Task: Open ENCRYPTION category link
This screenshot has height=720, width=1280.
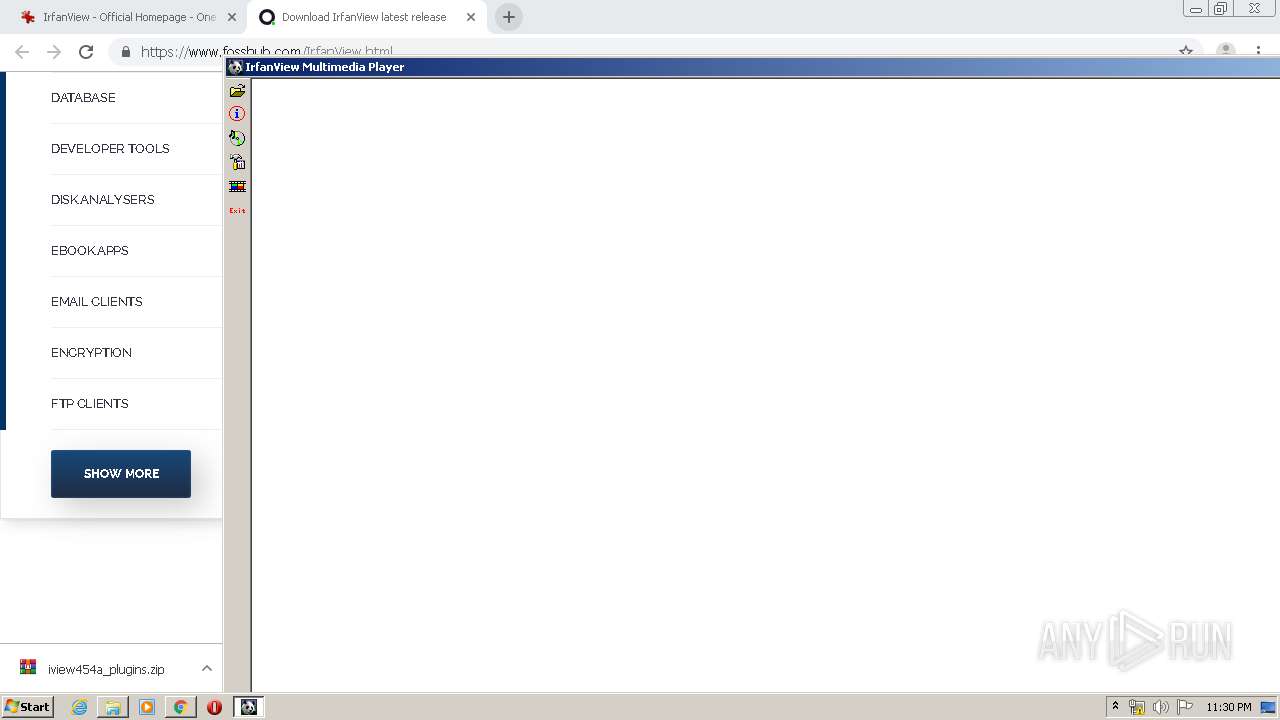Action: 91,353
